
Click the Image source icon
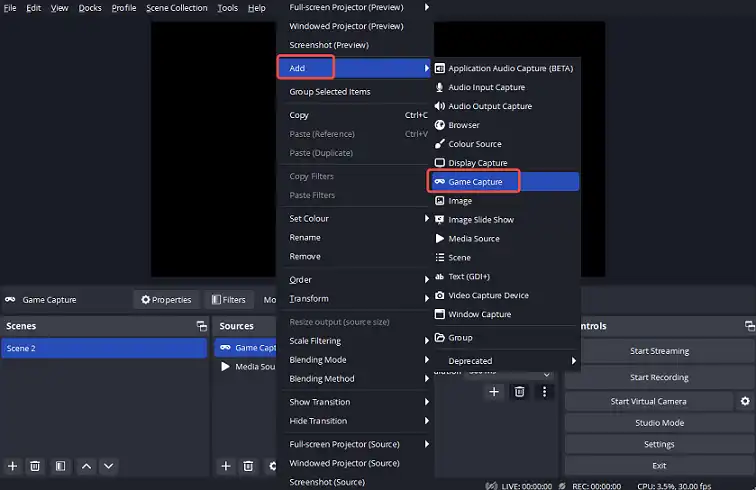439,201
